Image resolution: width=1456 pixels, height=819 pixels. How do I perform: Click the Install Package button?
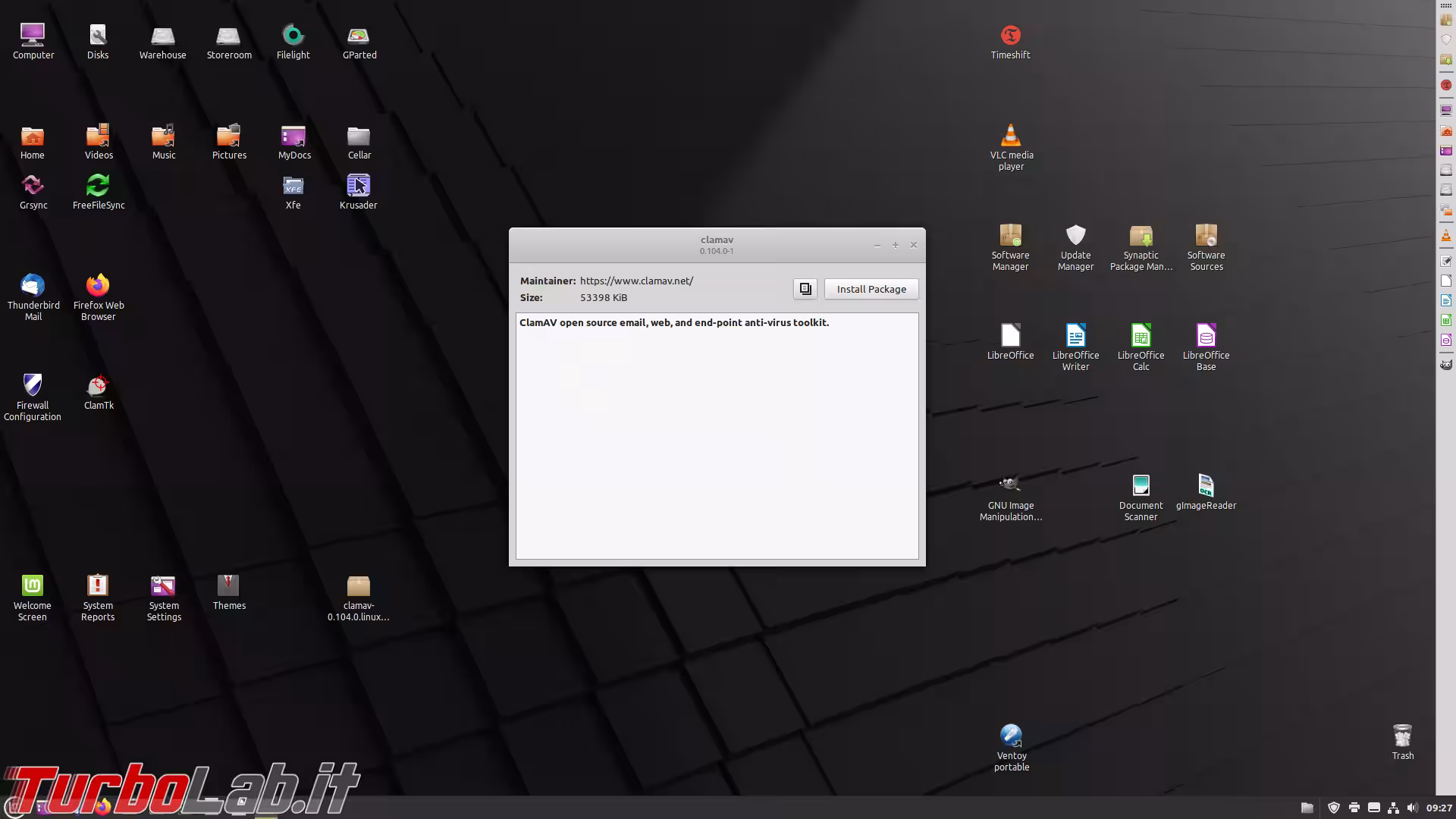click(871, 289)
